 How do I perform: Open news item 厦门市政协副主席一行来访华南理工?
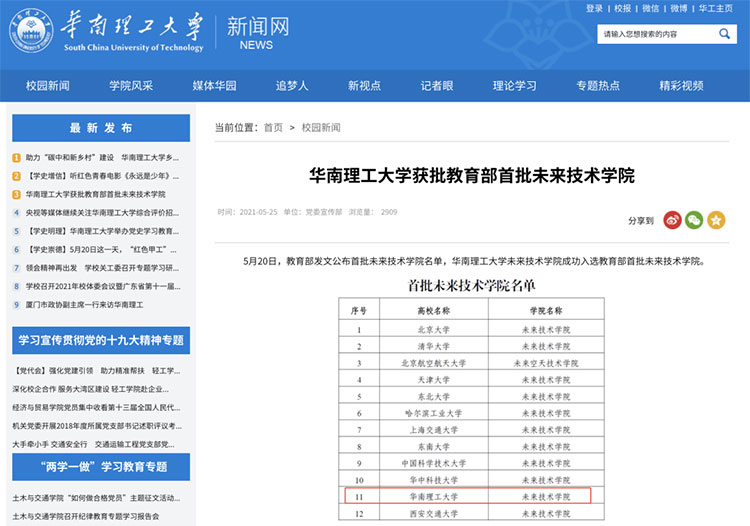point(84,305)
